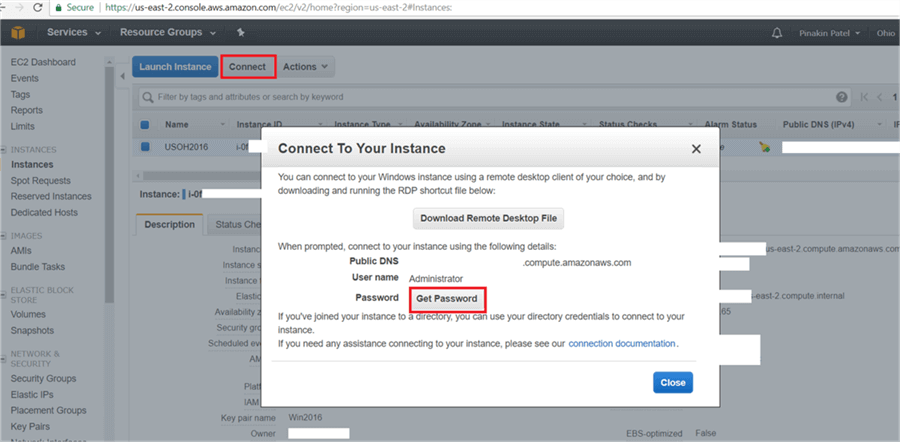This screenshot has width=900, height=442.
Task: Open the Resource Groups dropdown
Action: (168, 33)
